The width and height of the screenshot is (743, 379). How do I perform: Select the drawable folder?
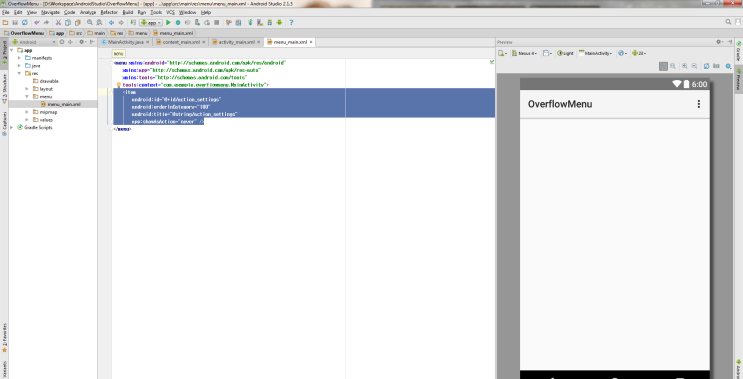click(49, 81)
